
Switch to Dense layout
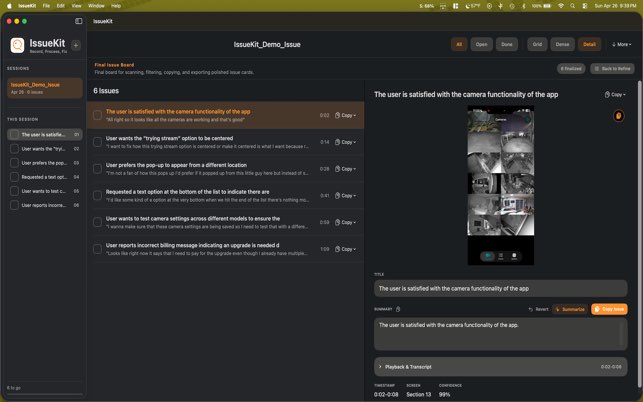coord(562,44)
